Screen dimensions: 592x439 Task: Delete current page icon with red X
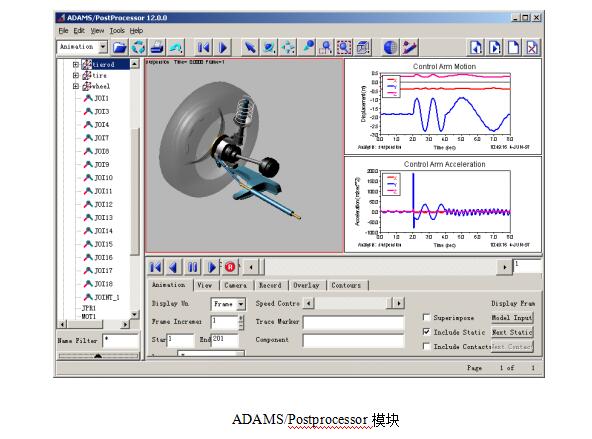[x=532, y=48]
